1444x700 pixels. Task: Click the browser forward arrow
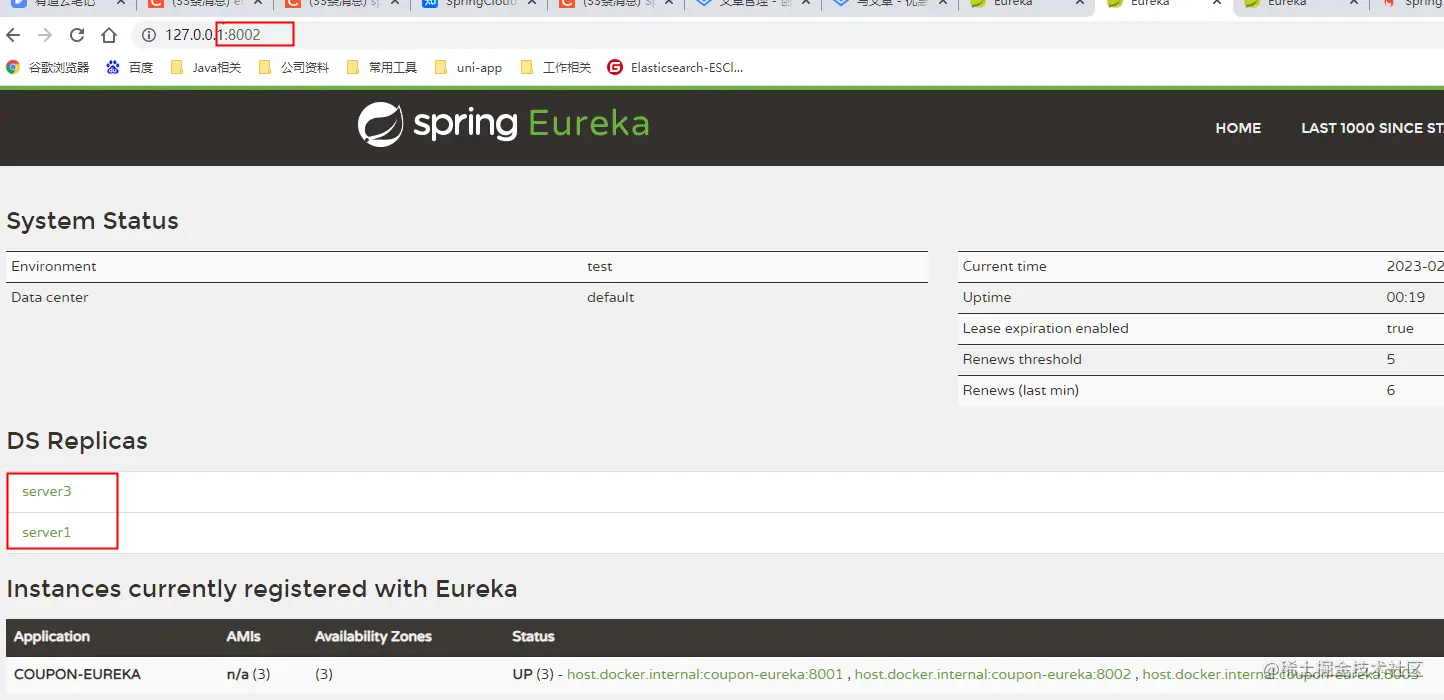pyautogui.click(x=45, y=35)
